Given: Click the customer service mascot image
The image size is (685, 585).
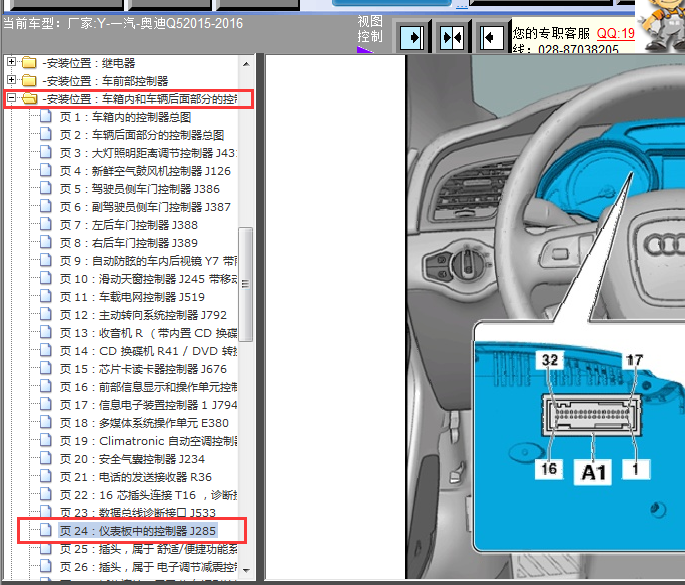Looking at the screenshot, I should point(660,26).
